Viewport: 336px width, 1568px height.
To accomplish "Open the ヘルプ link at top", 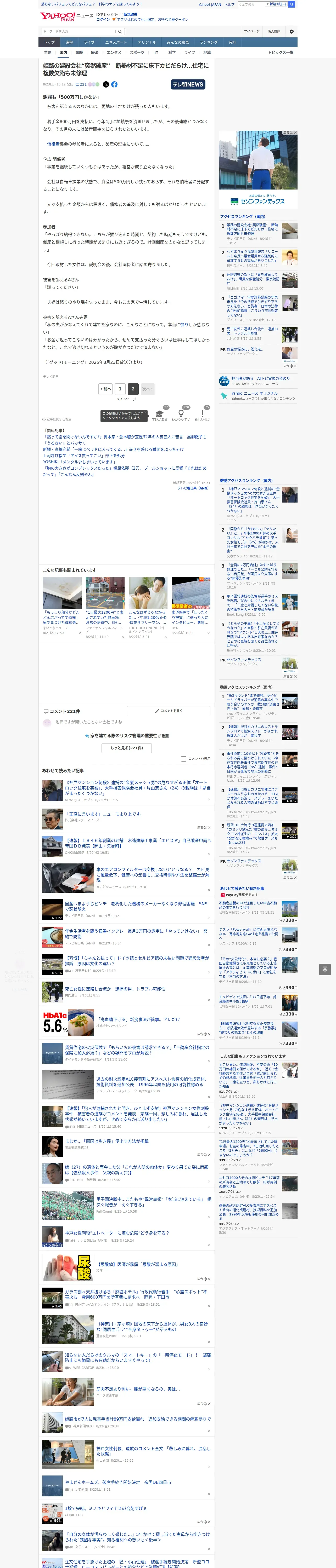I will tap(229, 4).
